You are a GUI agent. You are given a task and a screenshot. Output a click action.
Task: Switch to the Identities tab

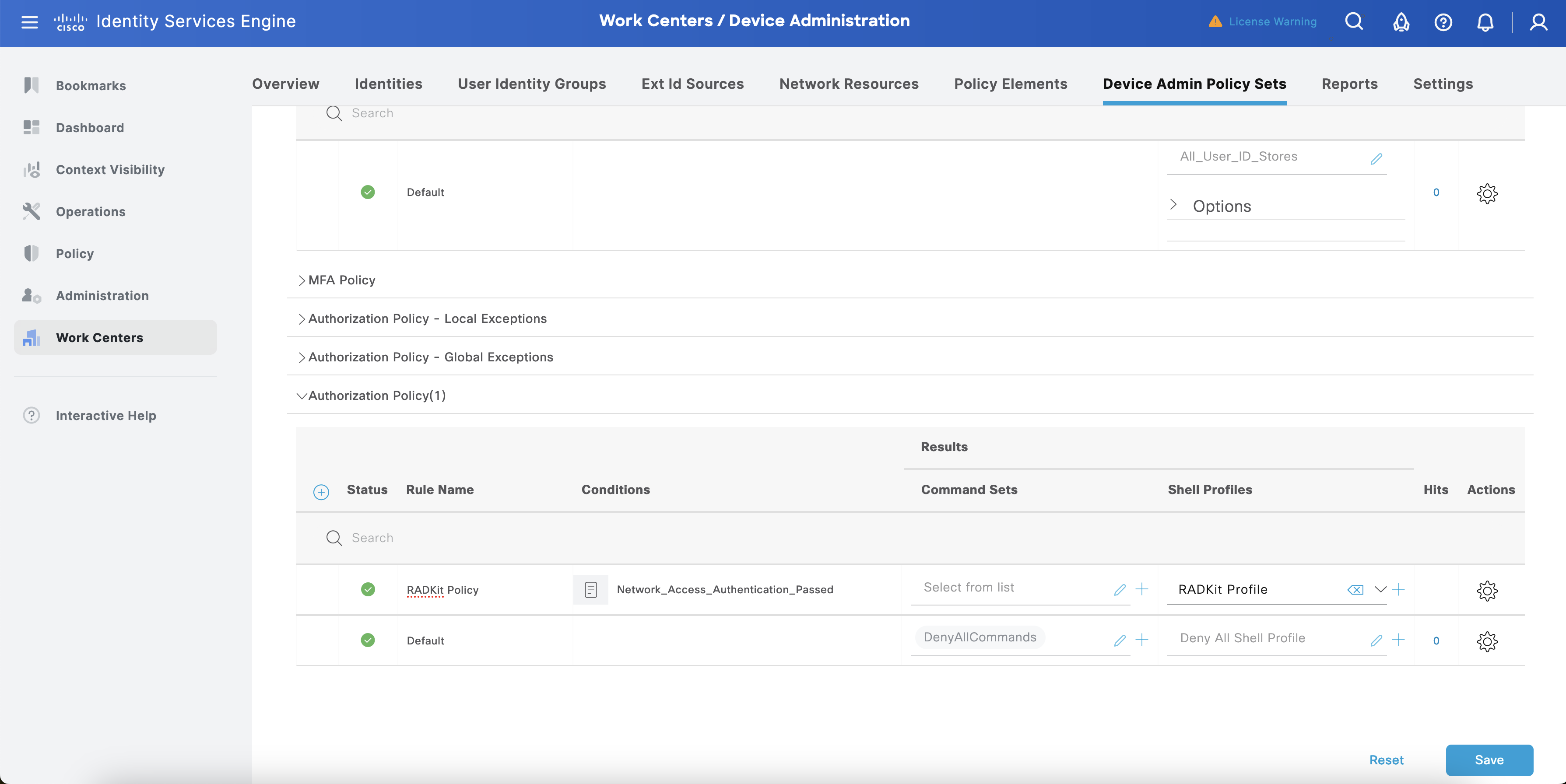point(389,84)
